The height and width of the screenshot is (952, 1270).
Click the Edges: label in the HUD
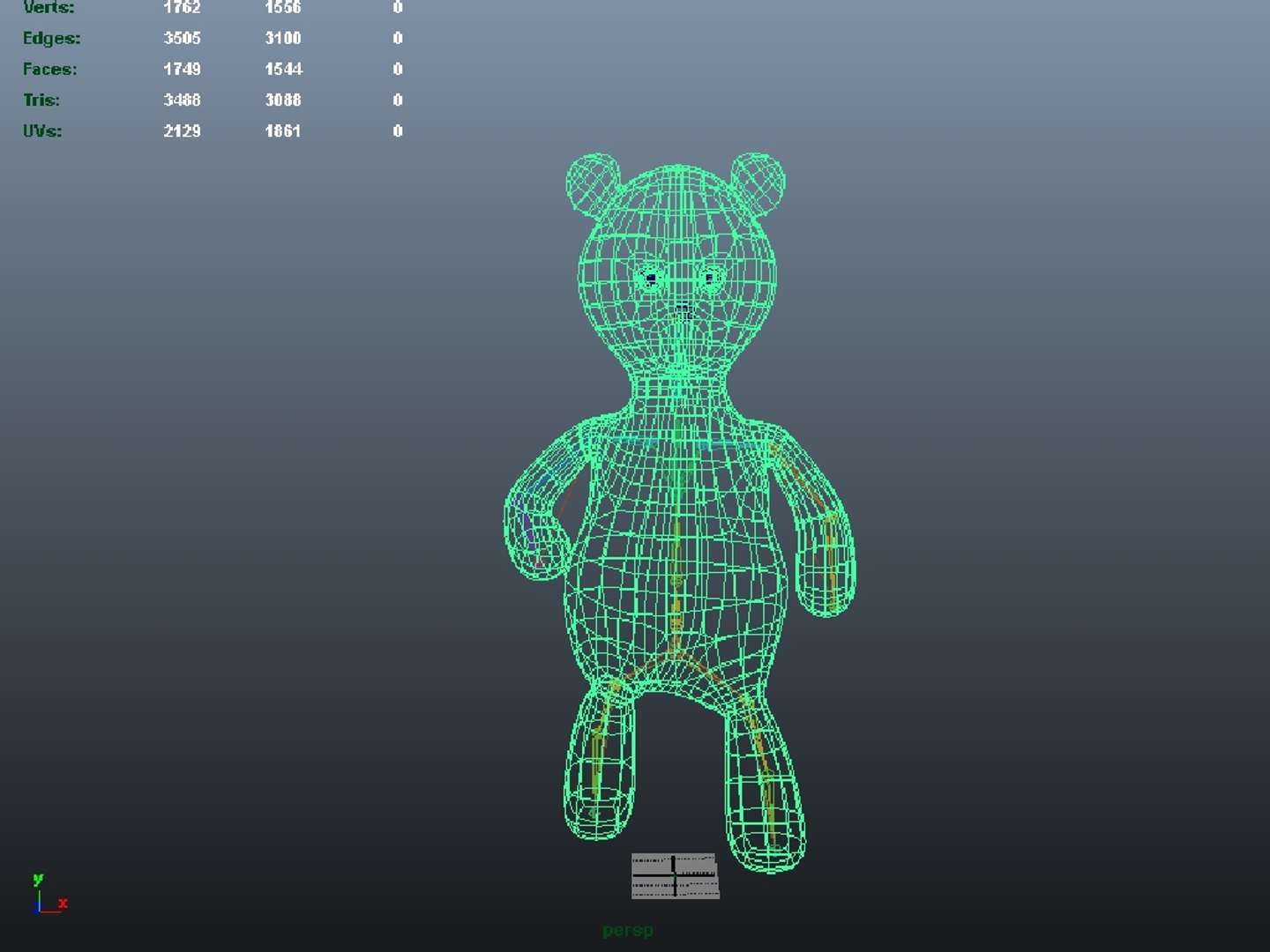point(51,38)
